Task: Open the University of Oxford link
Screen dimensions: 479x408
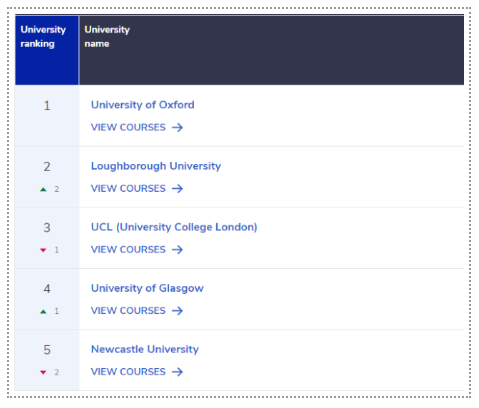Action: pyautogui.click(x=143, y=105)
